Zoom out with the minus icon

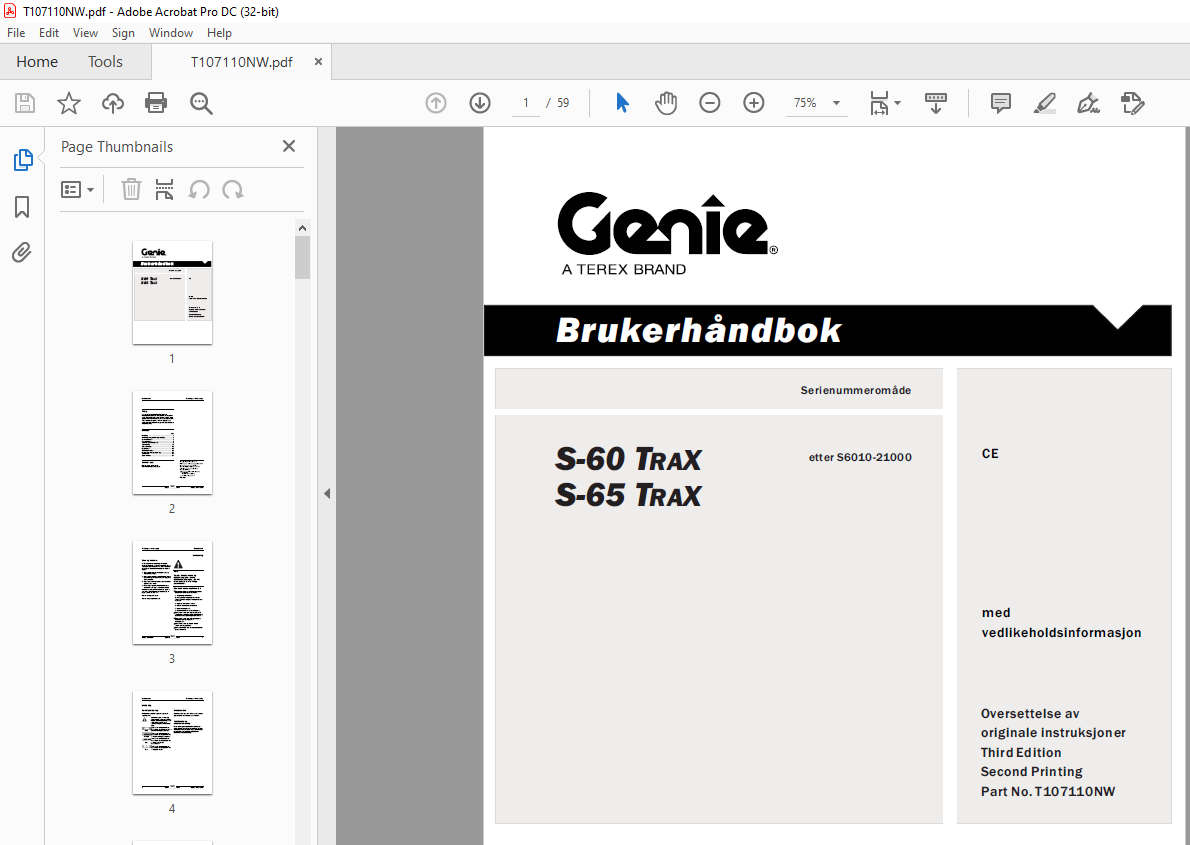[x=710, y=102]
